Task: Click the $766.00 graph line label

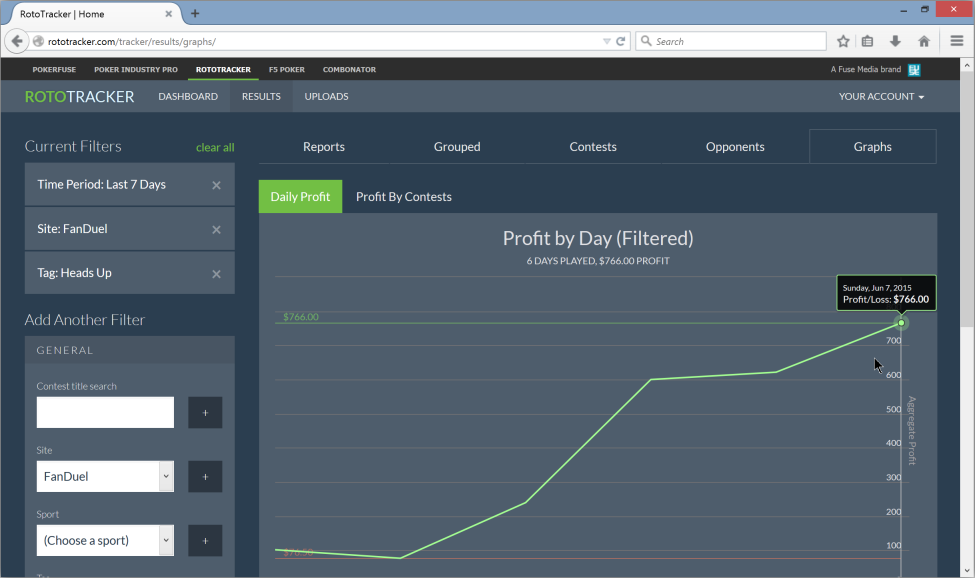Action: pyautogui.click(x=301, y=317)
